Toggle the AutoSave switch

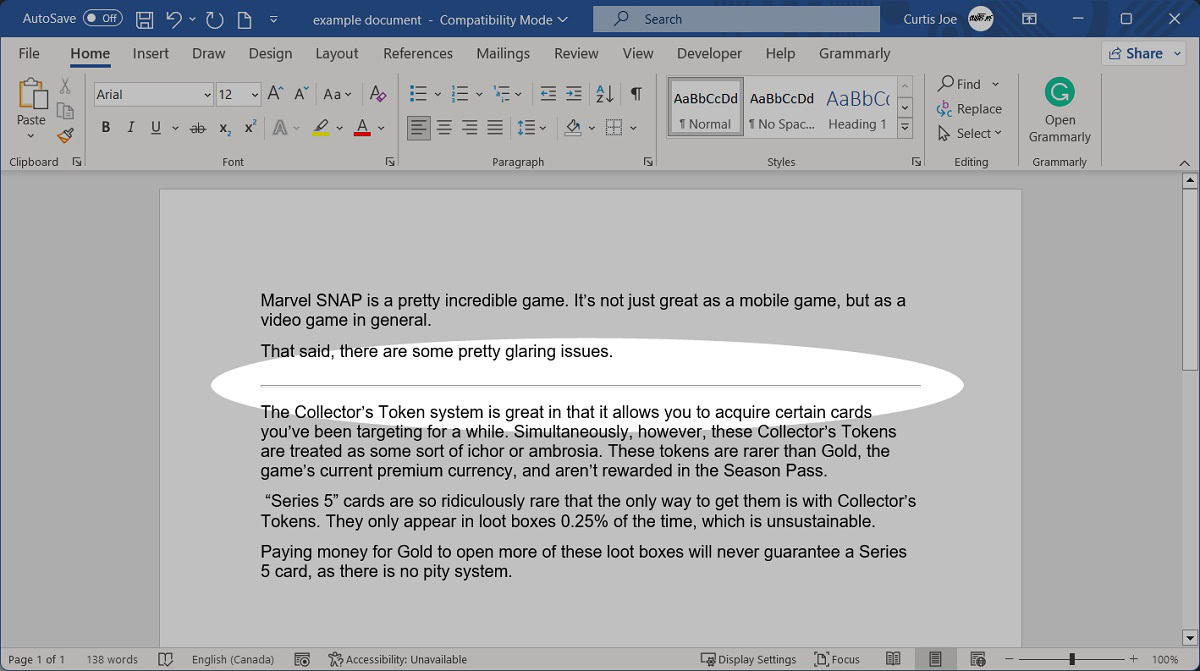(103, 18)
